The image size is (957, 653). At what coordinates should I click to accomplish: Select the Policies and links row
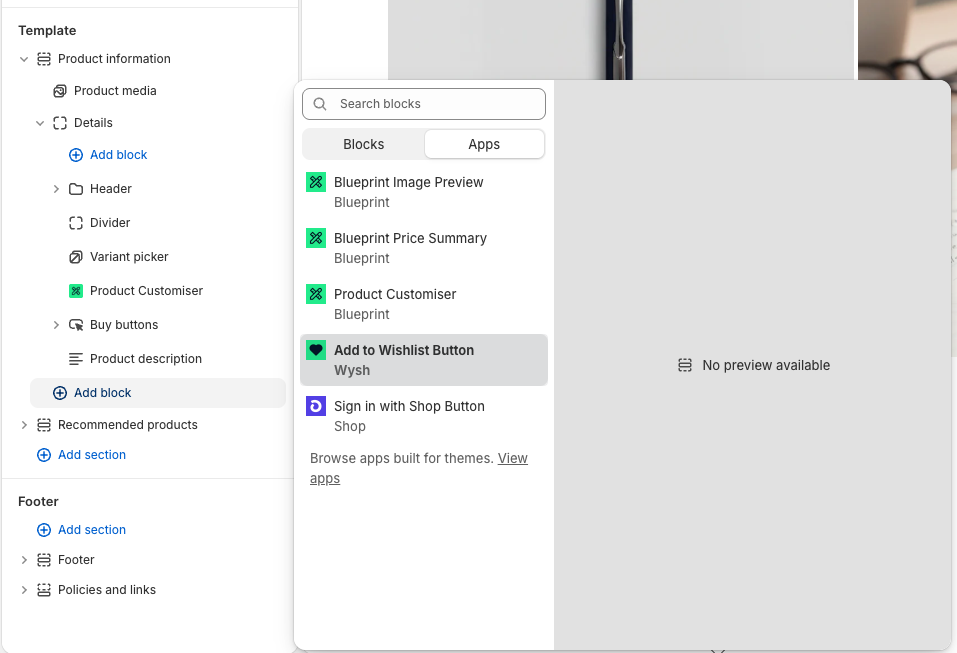pos(150,590)
